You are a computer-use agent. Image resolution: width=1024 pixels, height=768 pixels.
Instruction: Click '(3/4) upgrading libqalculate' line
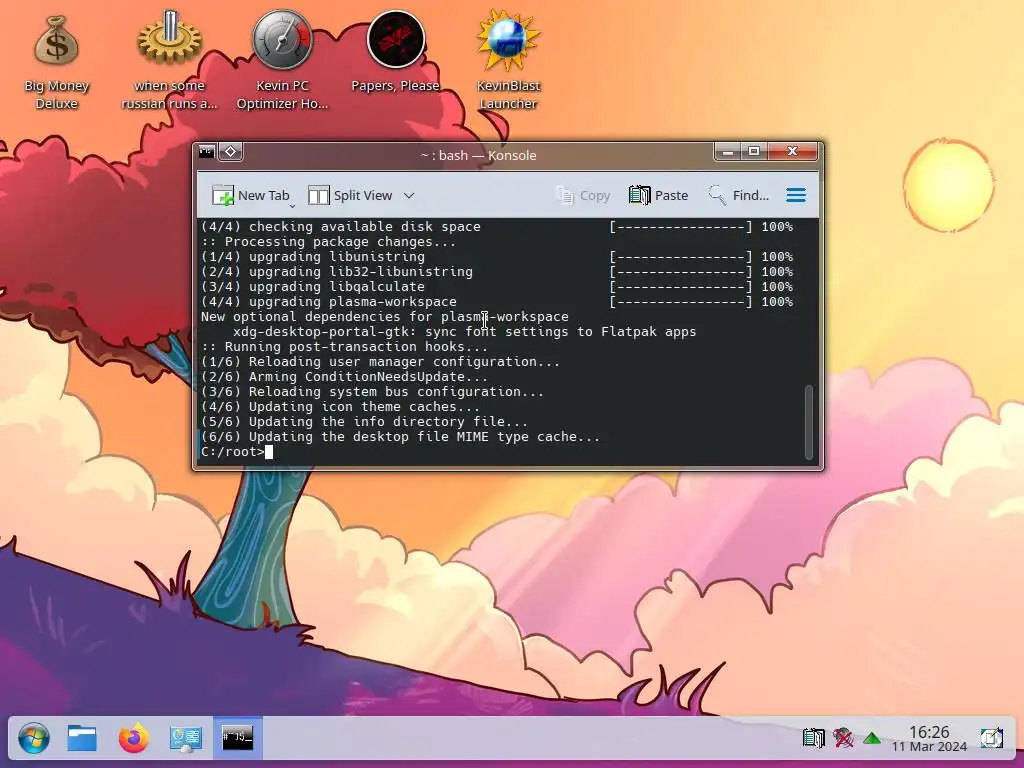pyautogui.click(x=312, y=287)
